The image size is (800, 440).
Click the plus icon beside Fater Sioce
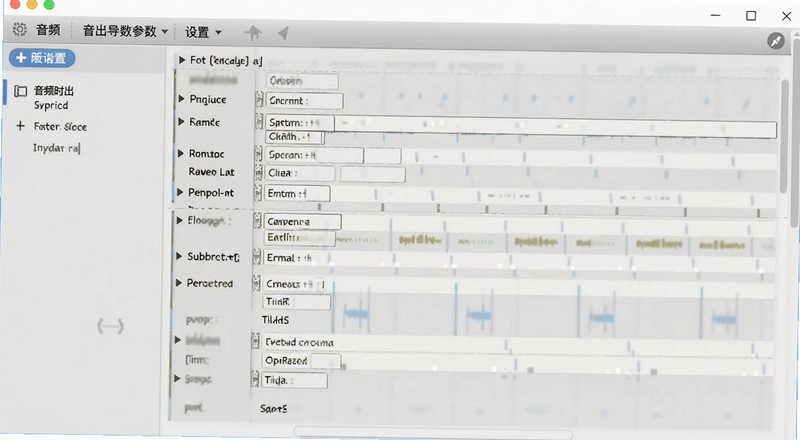[x=20, y=126]
